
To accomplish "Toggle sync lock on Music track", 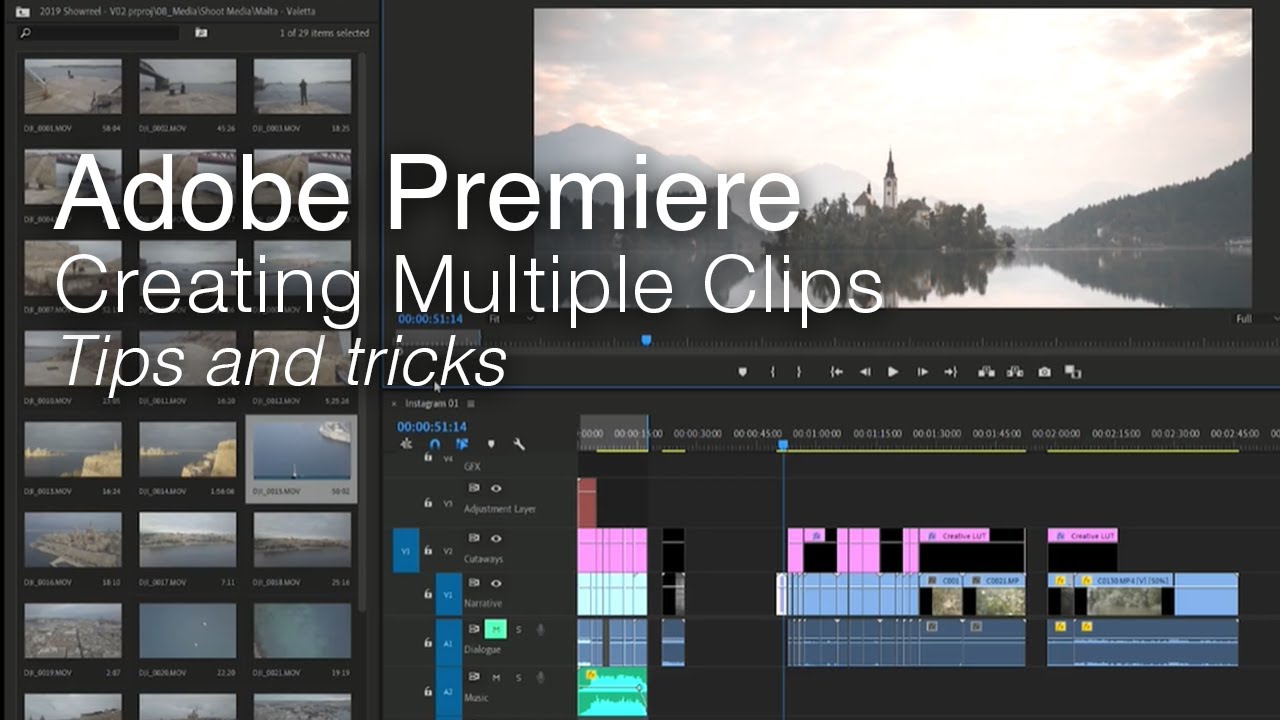I will 474,678.
